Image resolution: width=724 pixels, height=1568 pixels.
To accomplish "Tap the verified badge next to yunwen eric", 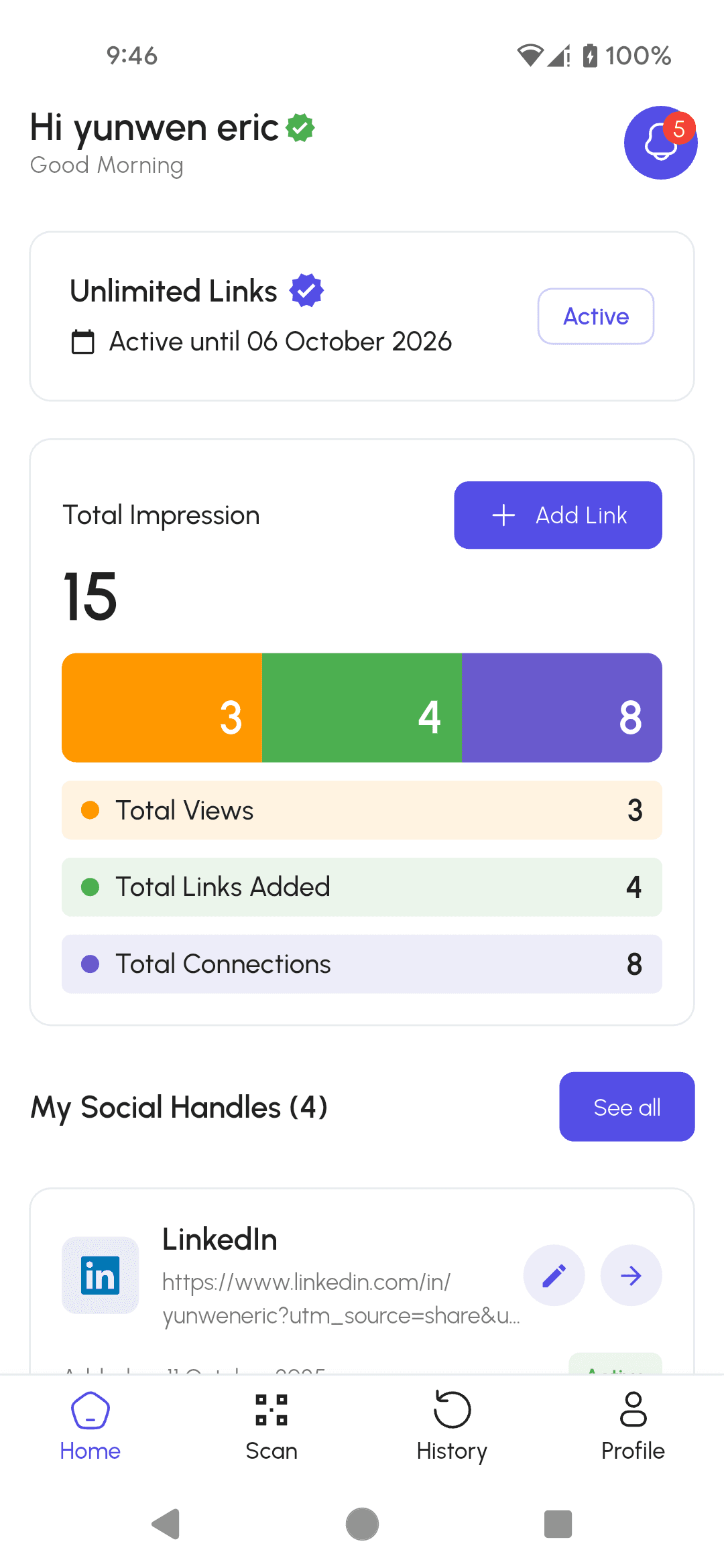I will [301, 127].
